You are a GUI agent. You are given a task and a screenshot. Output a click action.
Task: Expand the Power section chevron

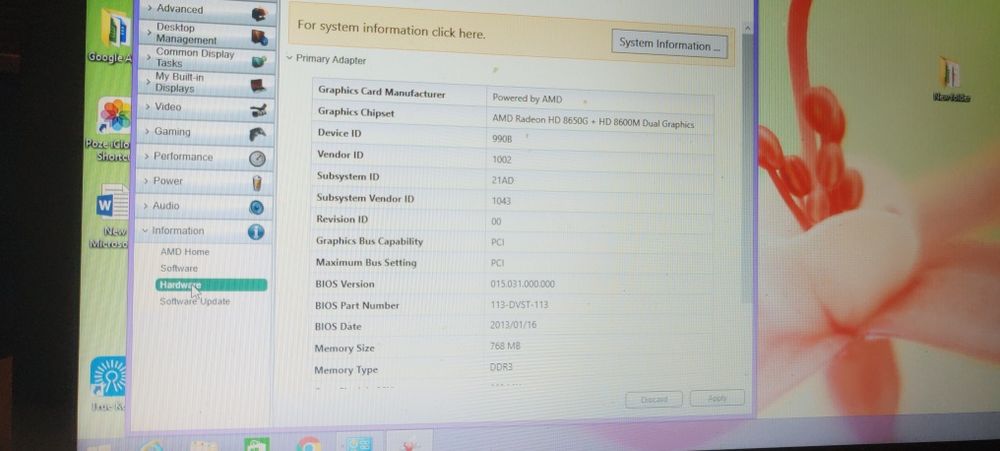pyautogui.click(x=146, y=181)
